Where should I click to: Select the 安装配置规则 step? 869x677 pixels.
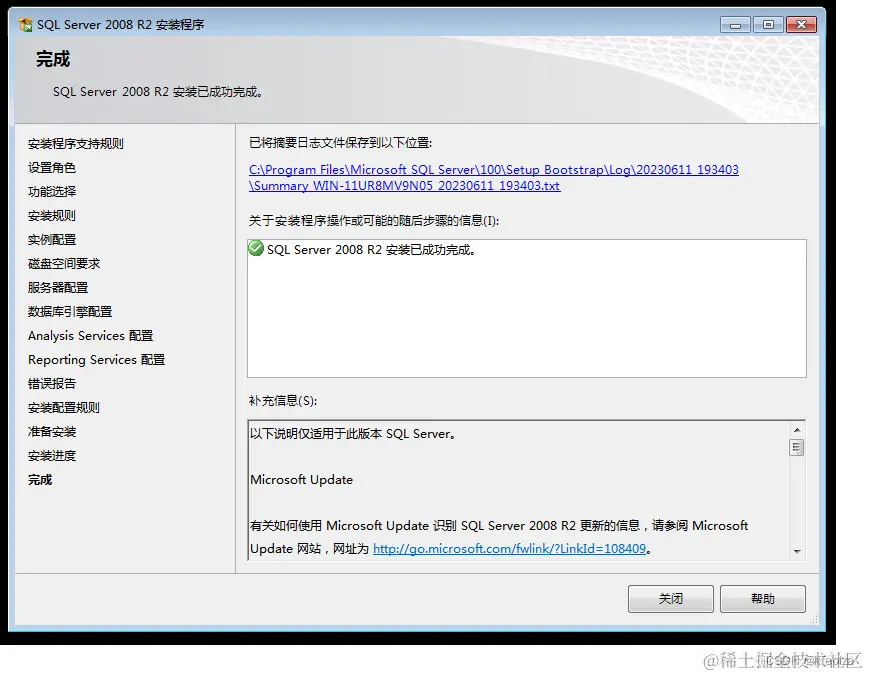[x=64, y=408]
